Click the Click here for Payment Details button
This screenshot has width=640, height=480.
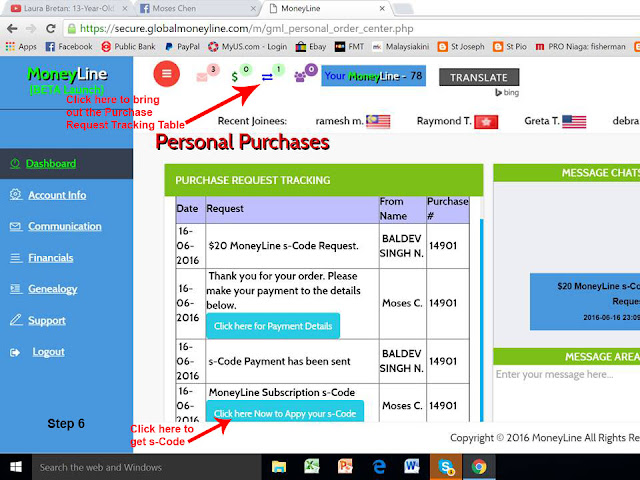pyautogui.click(x=273, y=326)
